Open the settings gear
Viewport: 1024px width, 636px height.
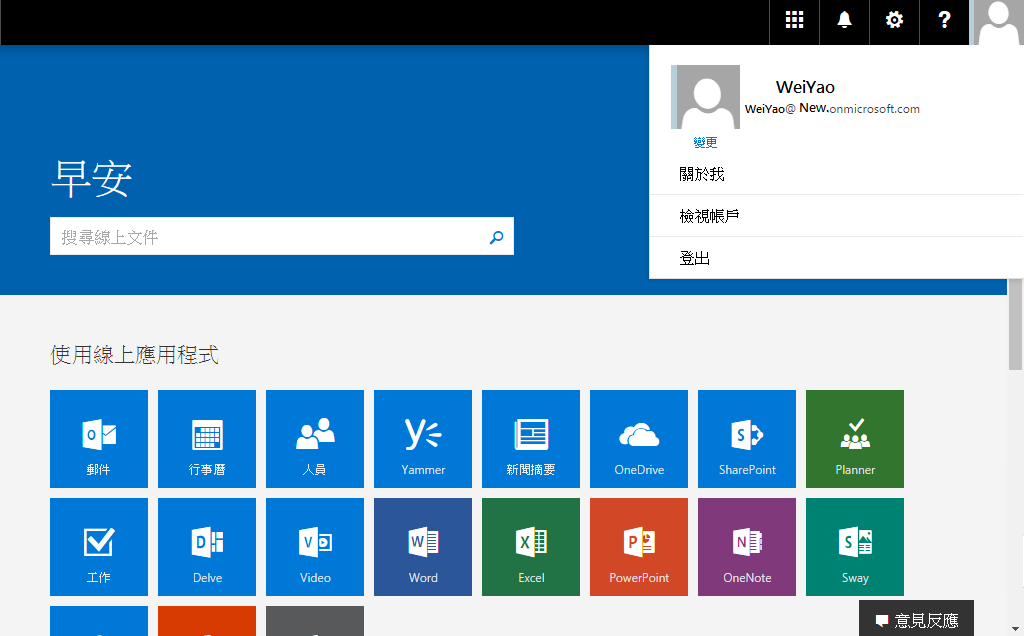[x=894, y=20]
